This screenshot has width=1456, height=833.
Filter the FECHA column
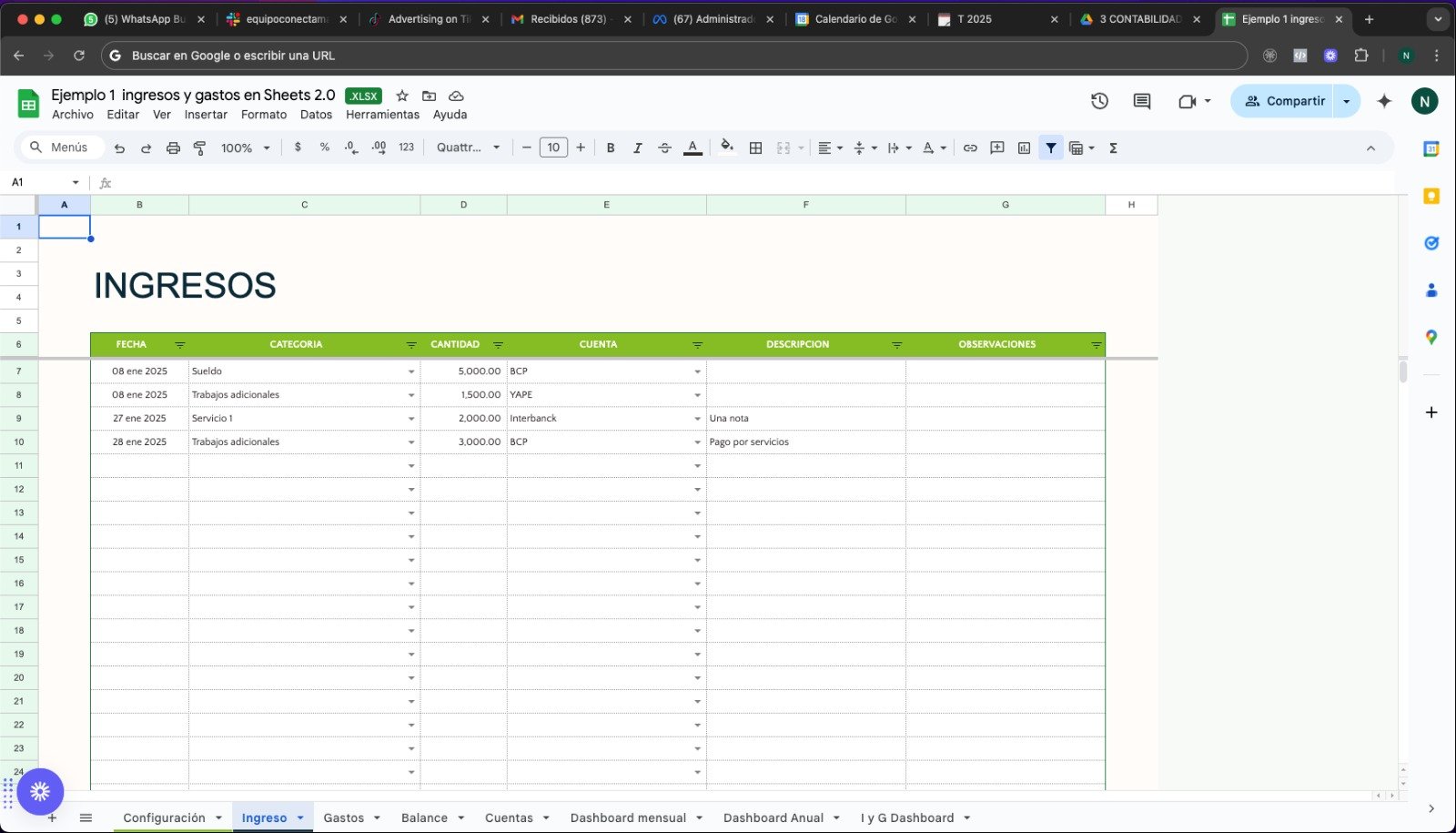179,345
